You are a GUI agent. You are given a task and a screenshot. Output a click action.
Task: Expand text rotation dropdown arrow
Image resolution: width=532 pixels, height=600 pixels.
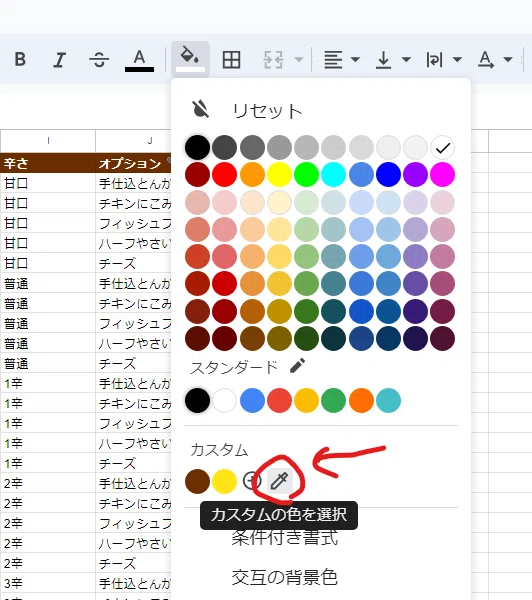[508, 59]
